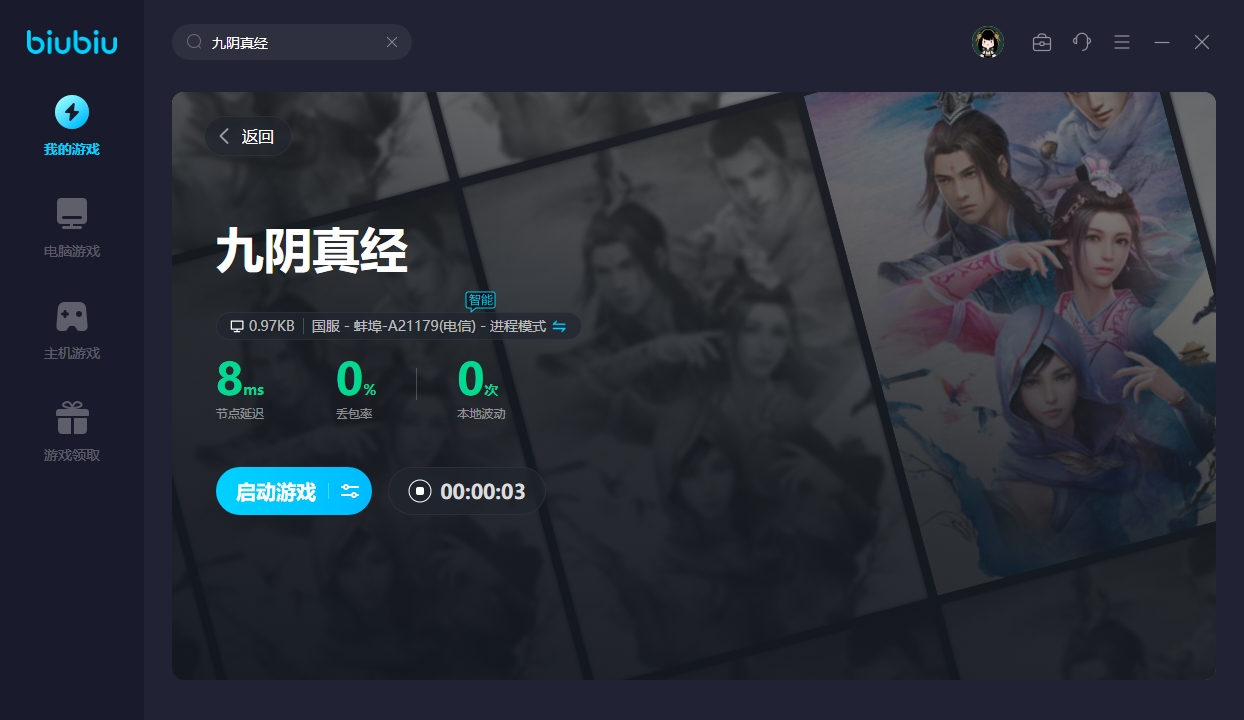1244x720 pixels.
Task: Stop acceleration with the stop button
Action: [420, 491]
